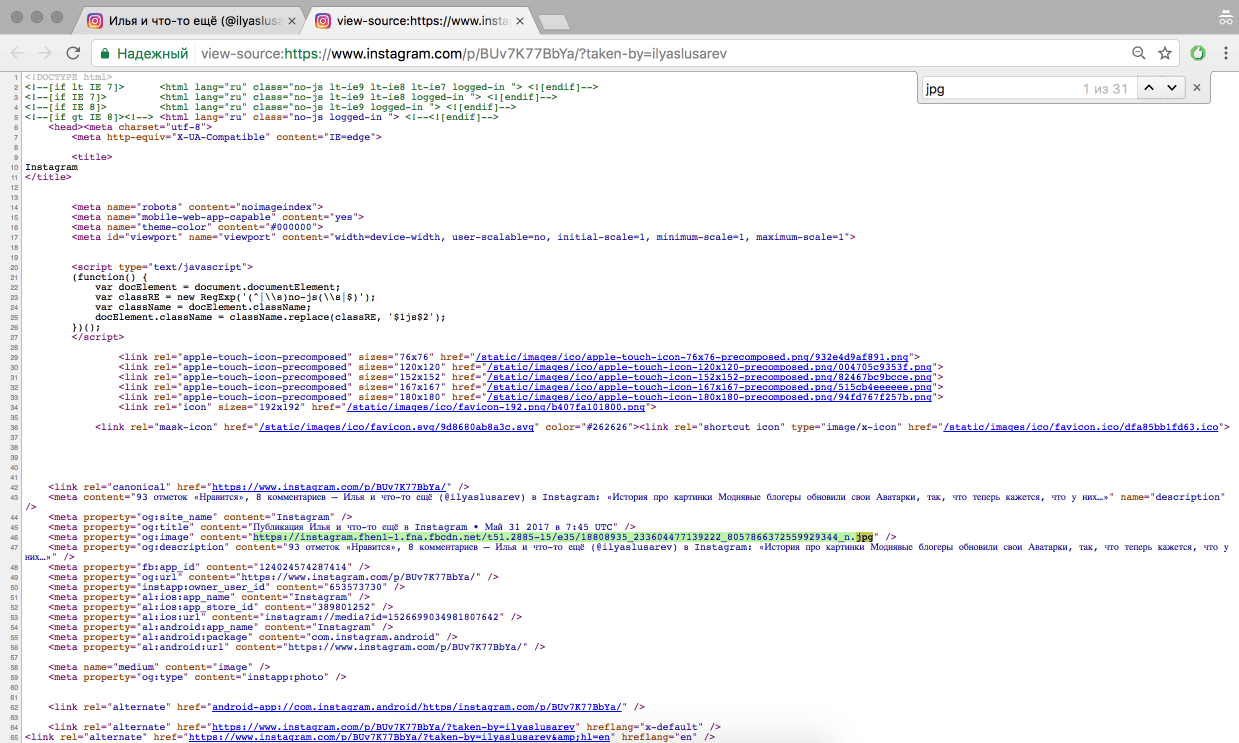Open apple-touch-icon-152x152 link
This screenshot has height=743, width=1239.
tap(707, 377)
